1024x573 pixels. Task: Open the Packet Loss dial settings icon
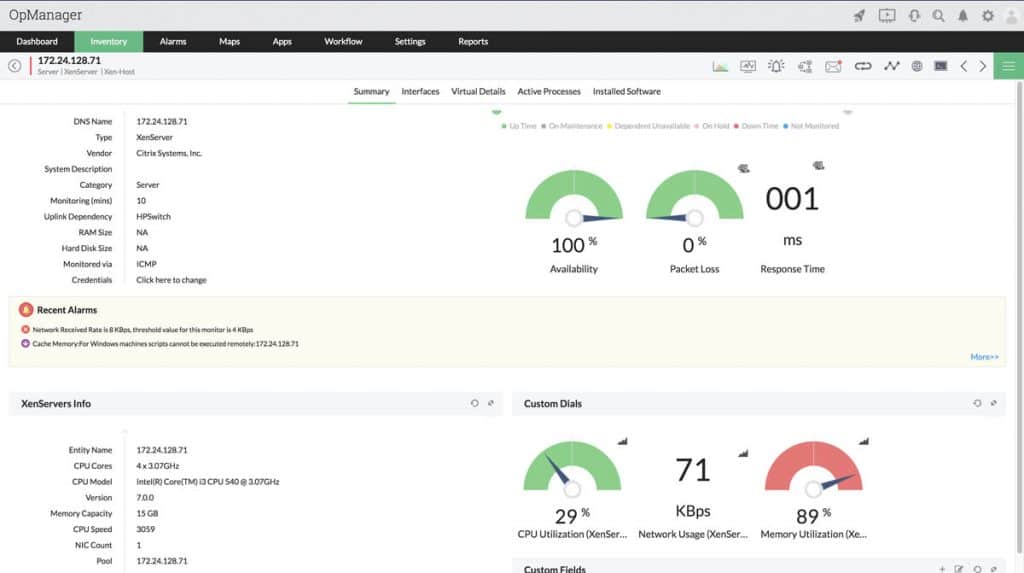tap(743, 169)
